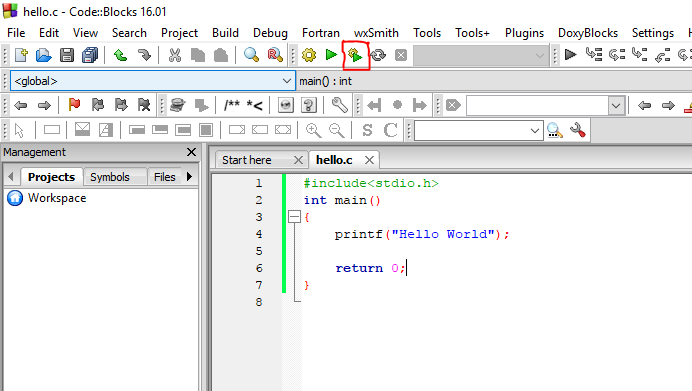The image size is (692, 391).
Task: Close the Management panel
Action: click(x=191, y=152)
